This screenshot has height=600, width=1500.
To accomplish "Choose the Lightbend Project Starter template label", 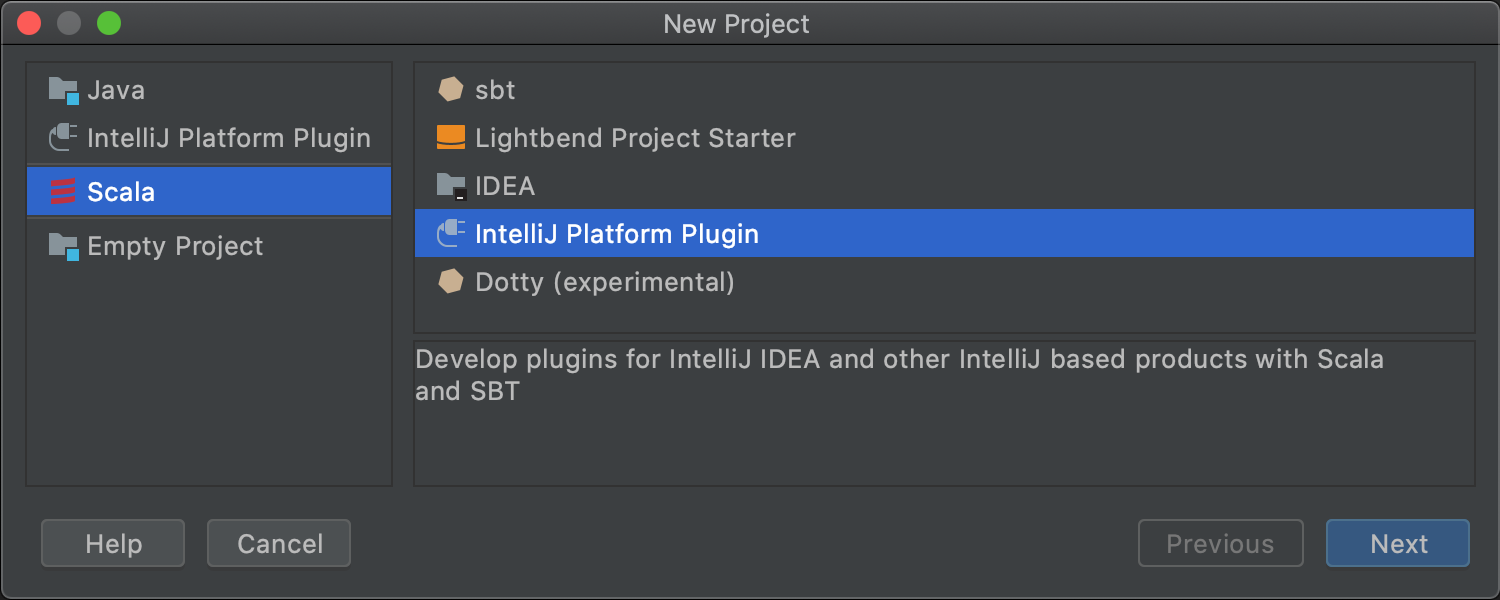I will click(635, 138).
